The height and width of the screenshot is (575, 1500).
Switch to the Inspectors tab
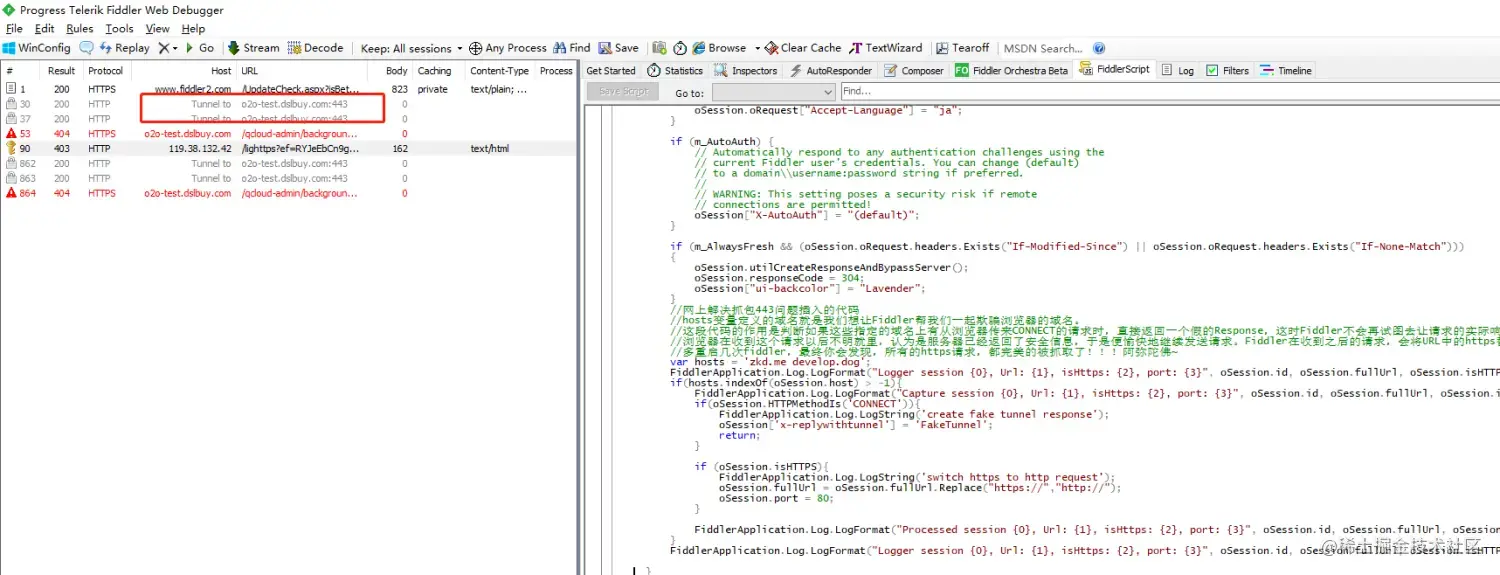pyautogui.click(x=745, y=71)
